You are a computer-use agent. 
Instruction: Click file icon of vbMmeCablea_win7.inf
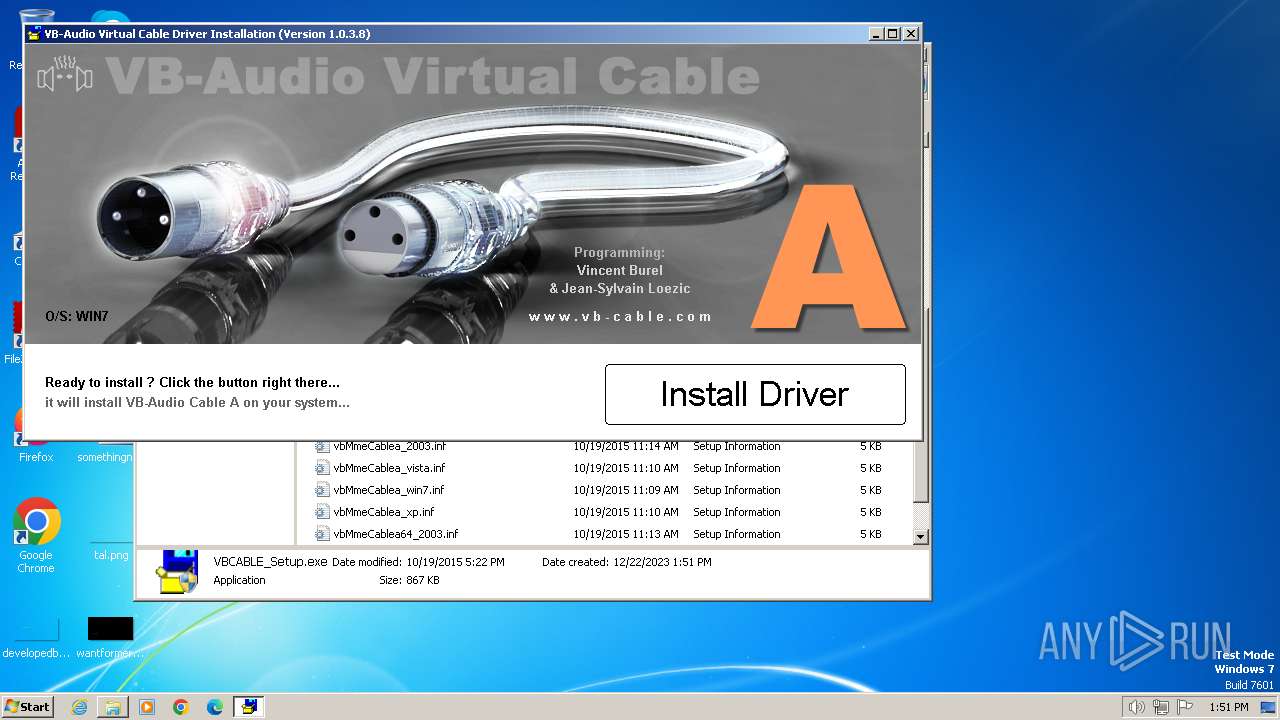(x=322, y=490)
